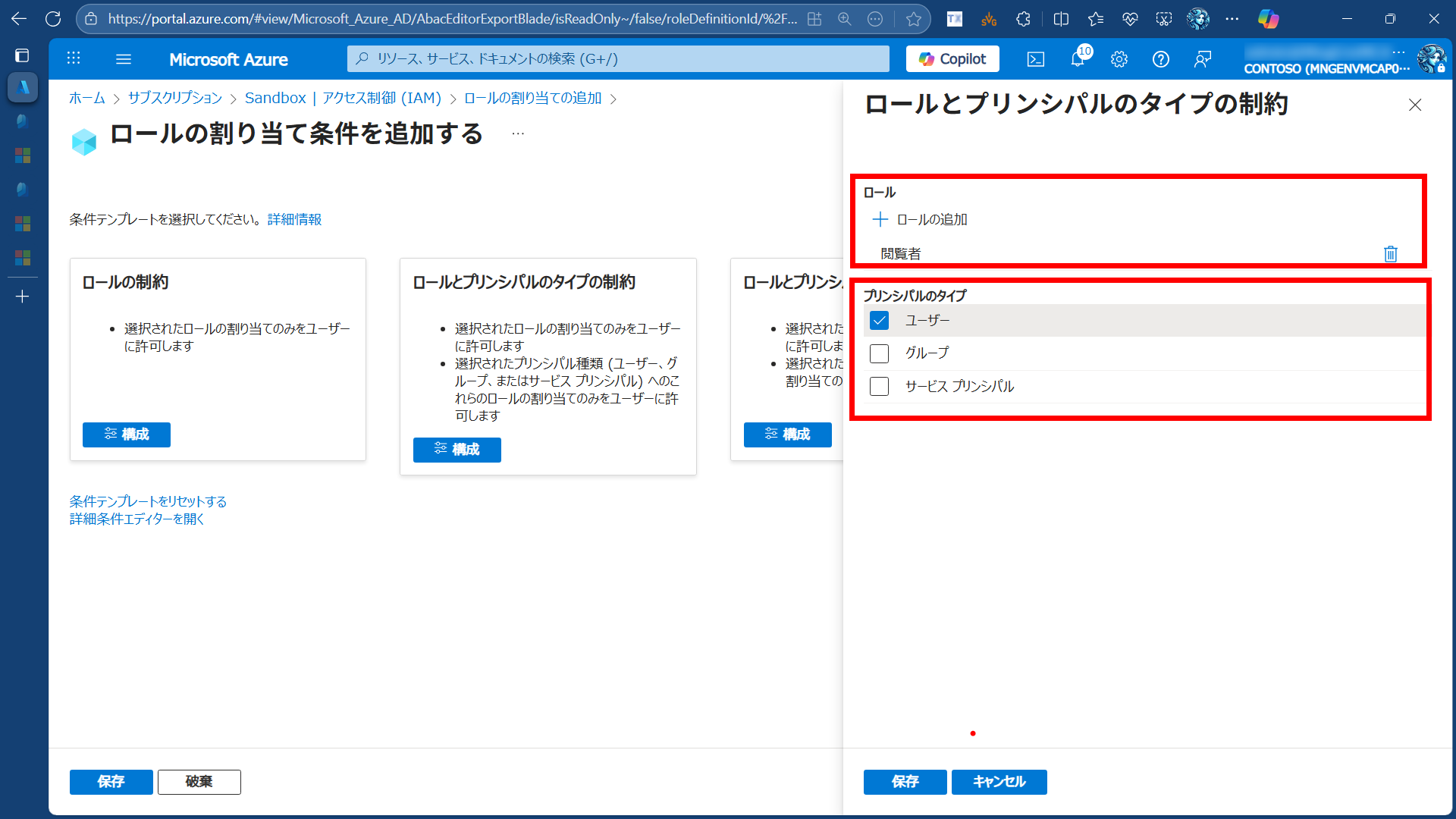Open the Azure hamburger portal menu
Image resolution: width=1456 pixels, height=819 pixels.
(124, 58)
